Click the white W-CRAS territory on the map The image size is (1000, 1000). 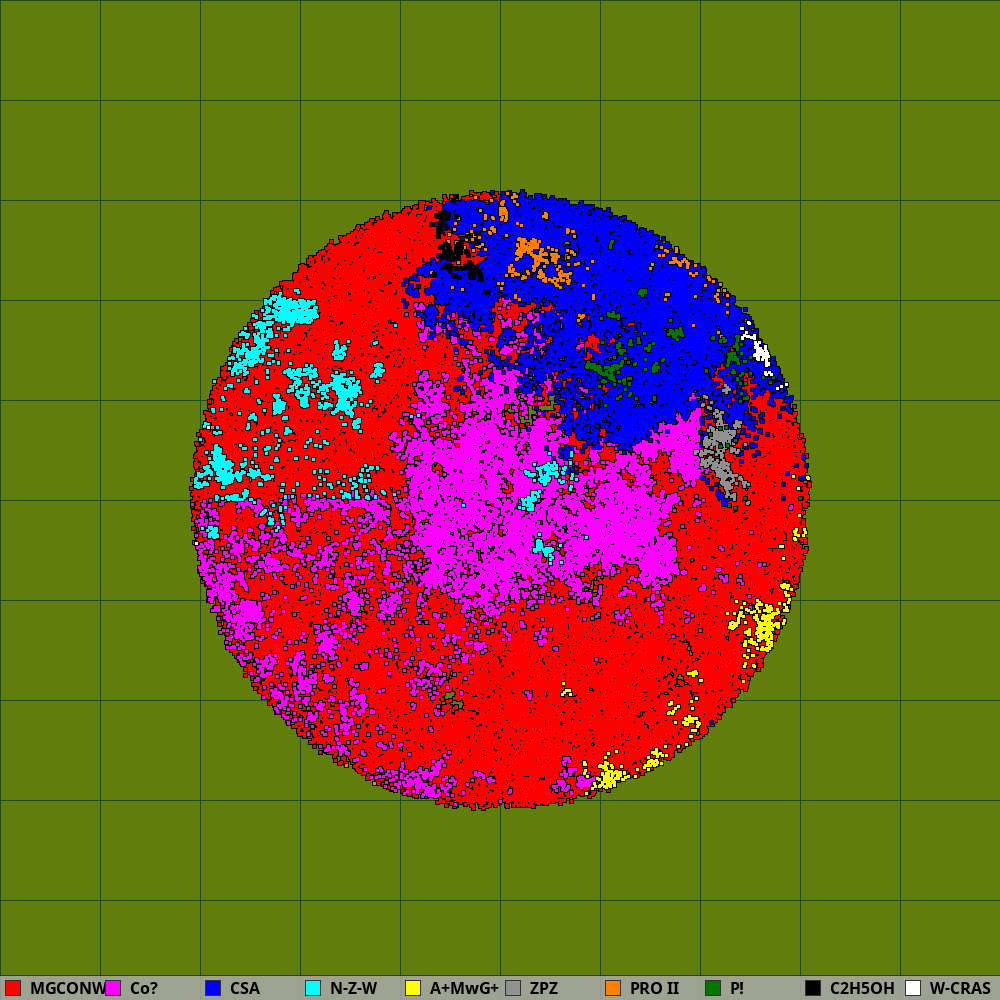(761, 352)
